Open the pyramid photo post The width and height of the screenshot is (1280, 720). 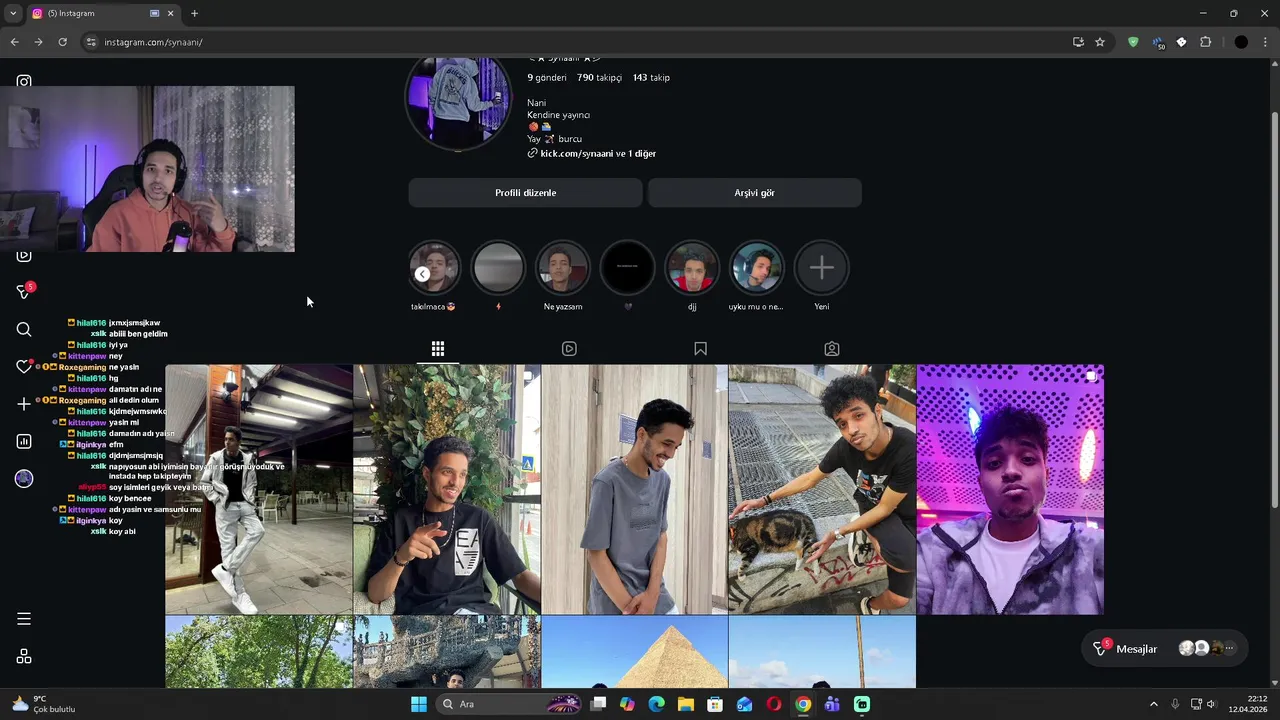pos(635,652)
